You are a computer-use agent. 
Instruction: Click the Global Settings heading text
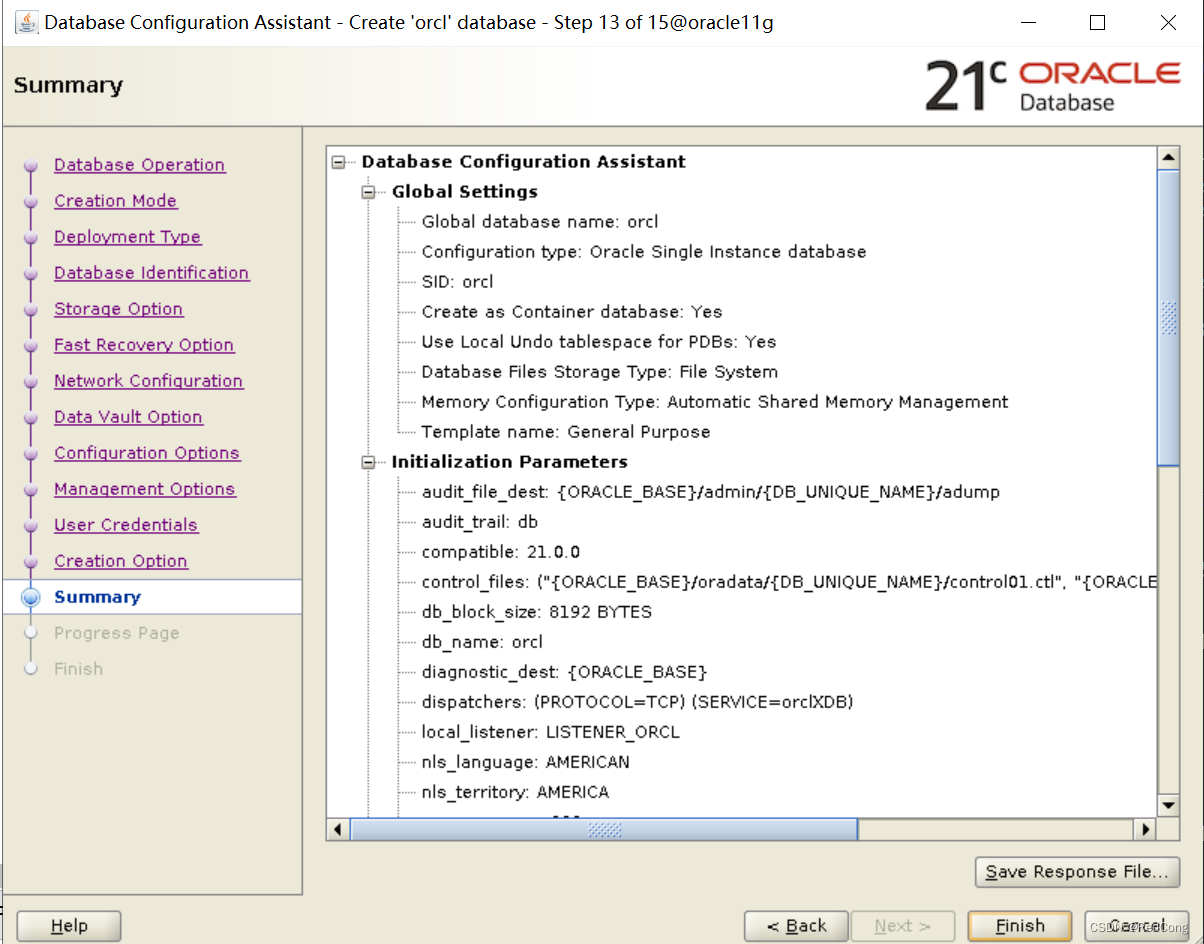pos(464,192)
